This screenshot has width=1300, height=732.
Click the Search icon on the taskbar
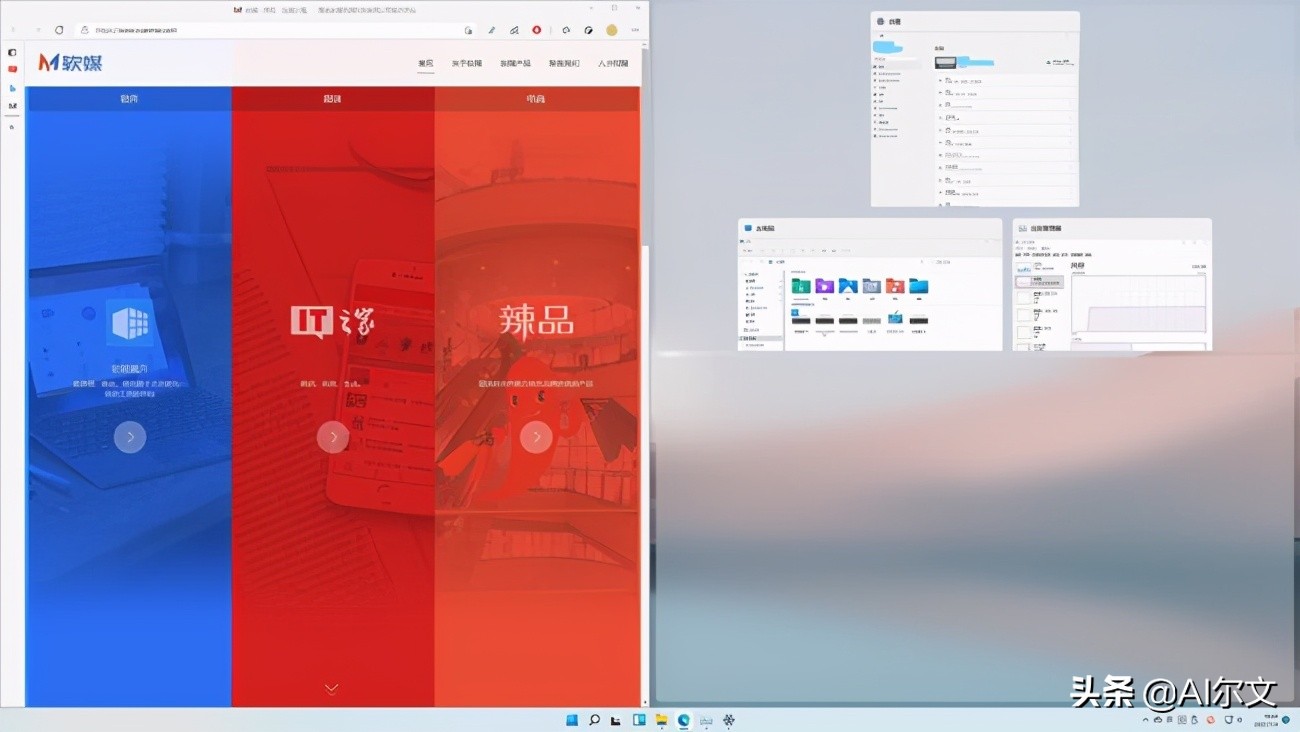(595, 719)
